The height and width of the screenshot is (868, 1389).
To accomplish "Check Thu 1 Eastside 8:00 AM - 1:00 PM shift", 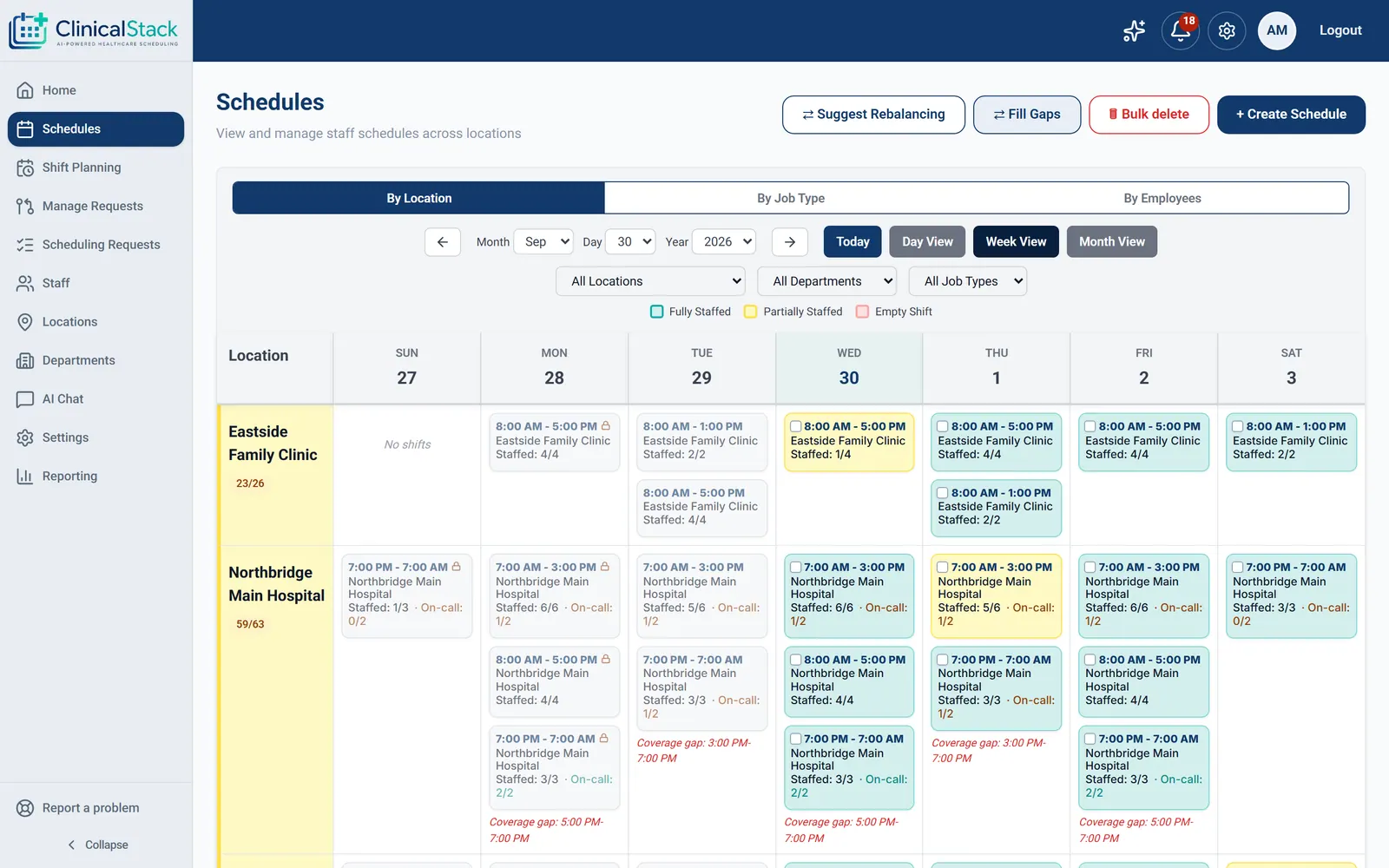I will (943, 492).
